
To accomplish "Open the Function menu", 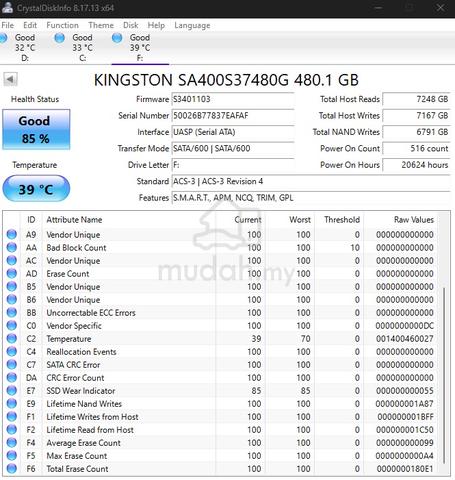I will coord(62,25).
